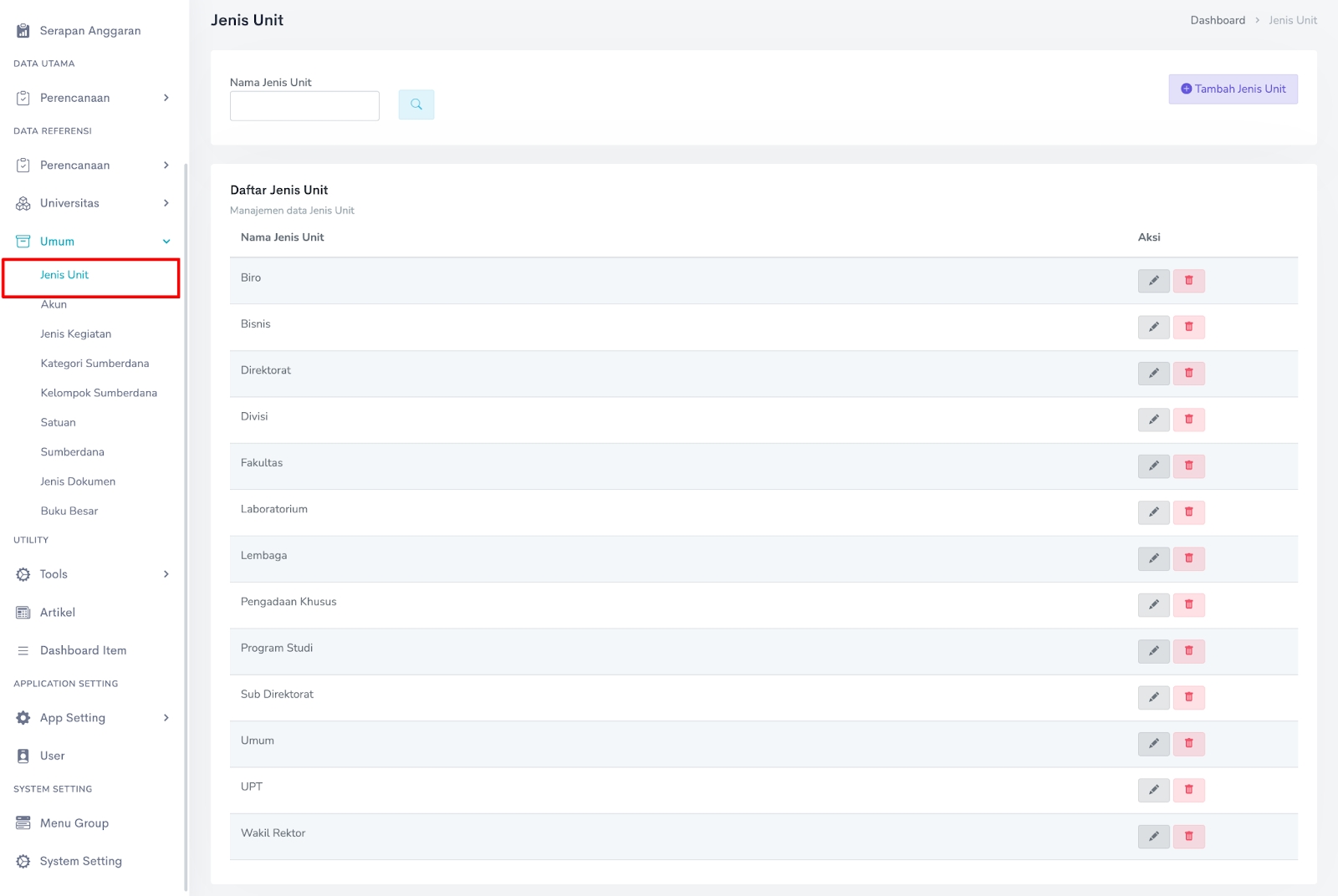Focus the Nama Jenis Unit search field

(304, 106)
